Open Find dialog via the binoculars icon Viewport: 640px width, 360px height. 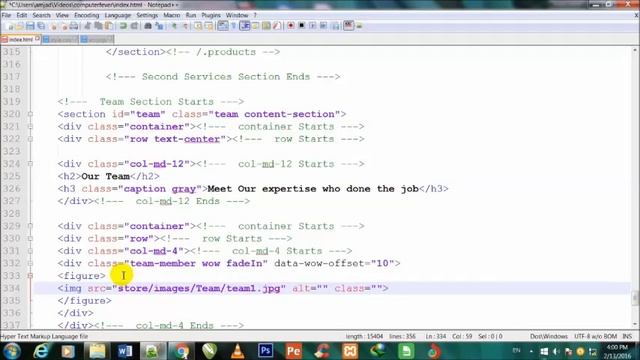tap(148, 26)
